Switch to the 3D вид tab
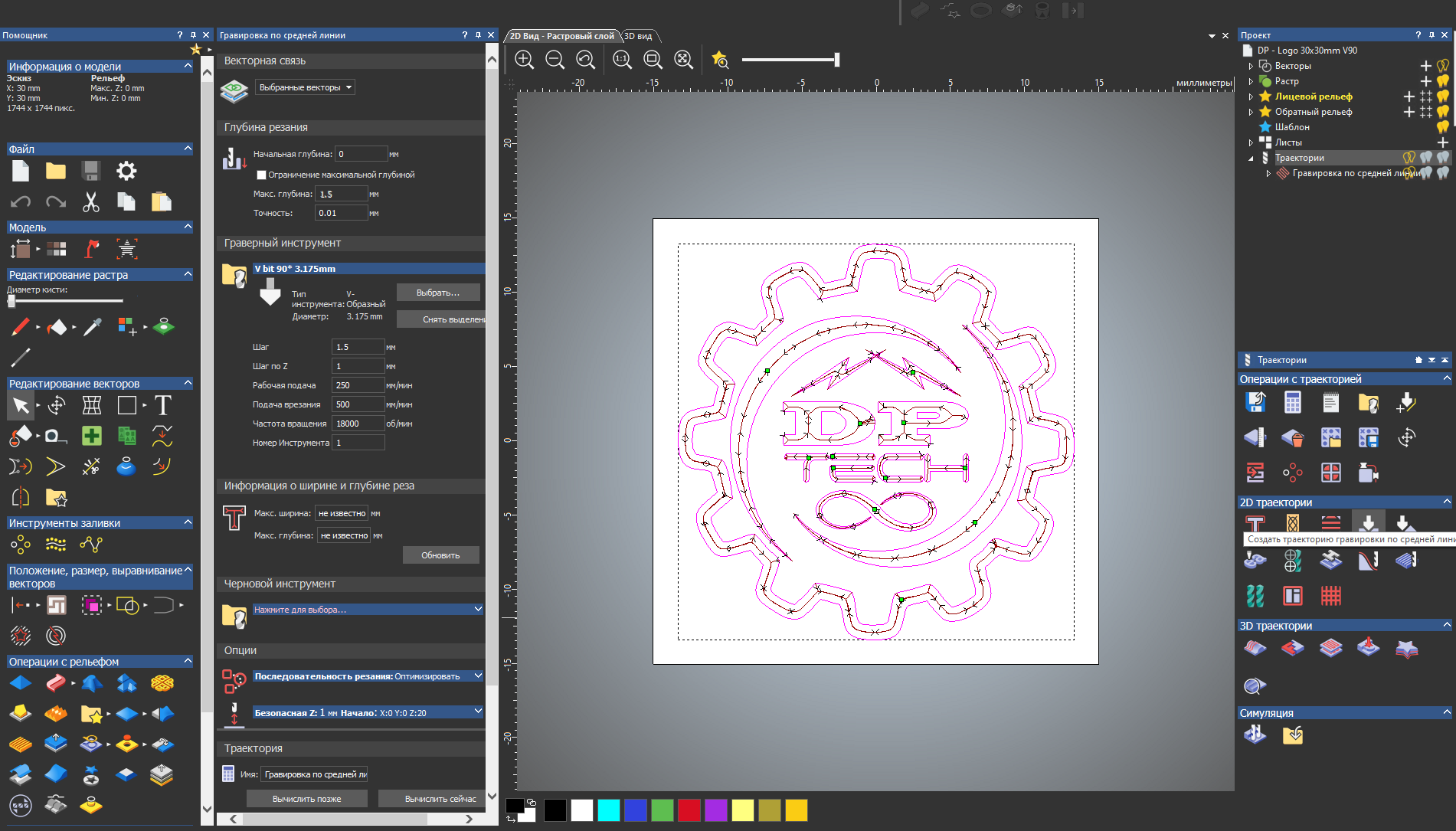Image resolution: width=1456 pixels, height=831 pixels. 638,36
